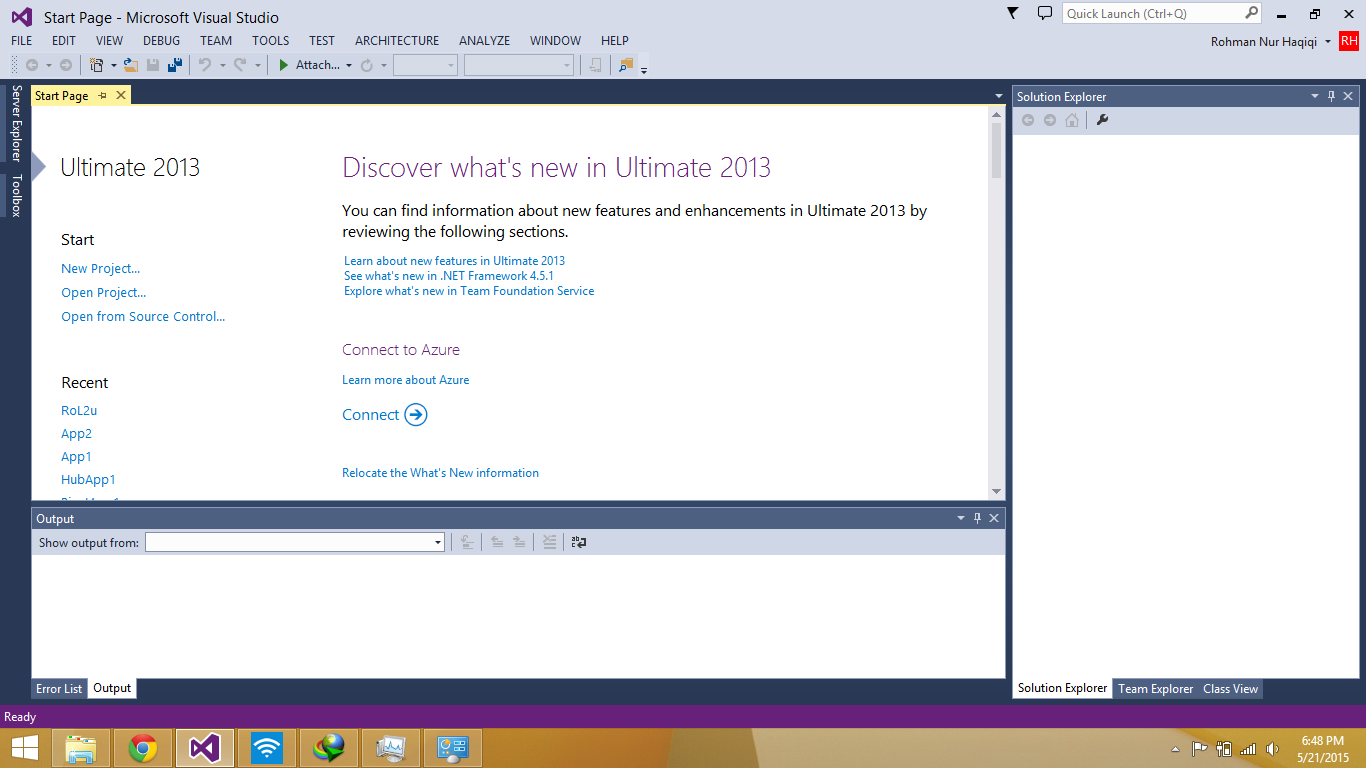
Task: Click the Solution Explorer Back icon
Action: pos(1028,120)
